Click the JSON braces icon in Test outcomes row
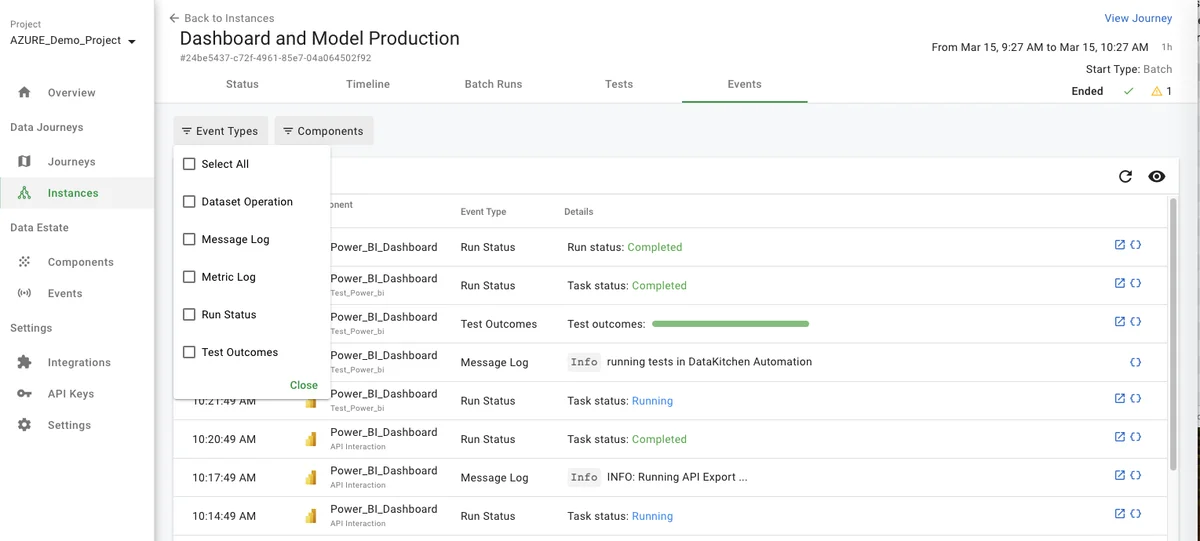1200x541 pixels. click(1136, 322)
